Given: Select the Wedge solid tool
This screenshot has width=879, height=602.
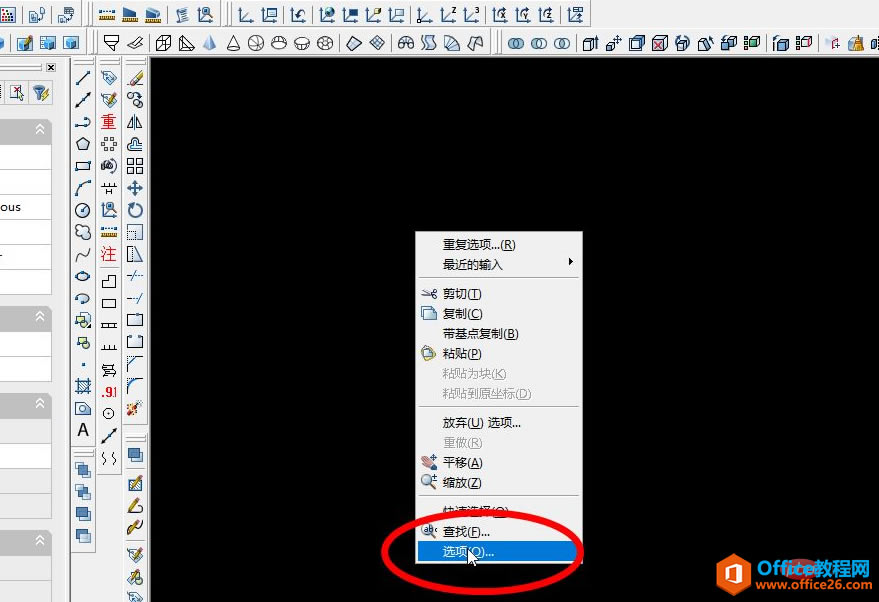Looking at the screenshot, I should [x=186, y=43].
